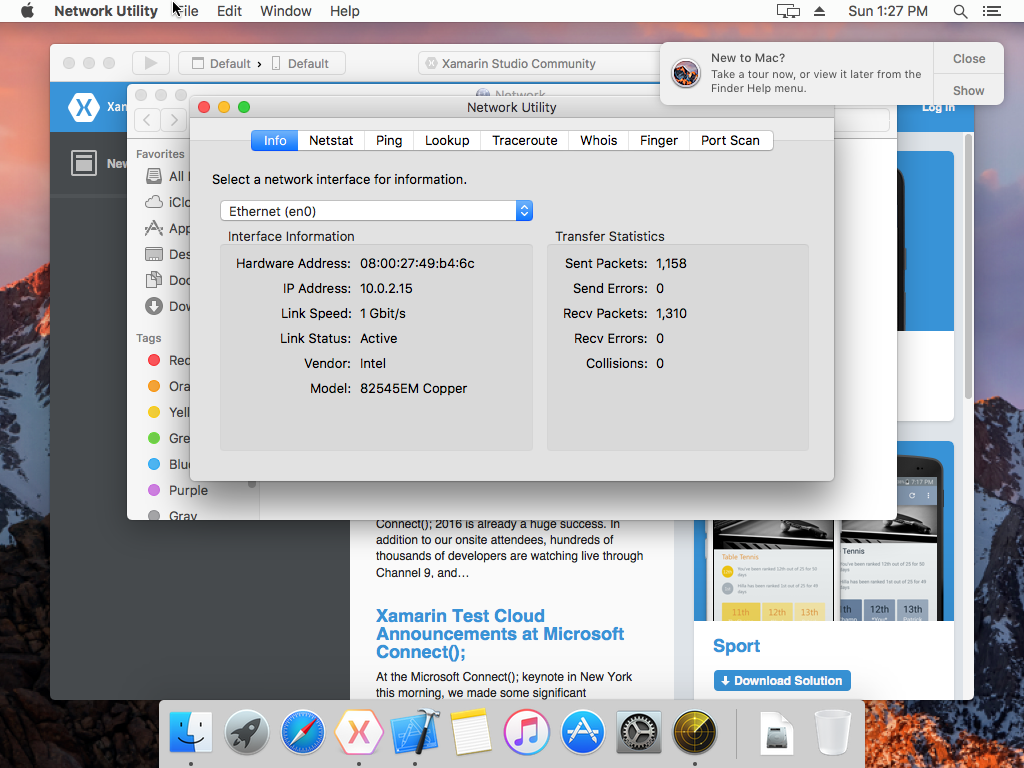
Task: Open the Window menu
Action: click(285, 11)
